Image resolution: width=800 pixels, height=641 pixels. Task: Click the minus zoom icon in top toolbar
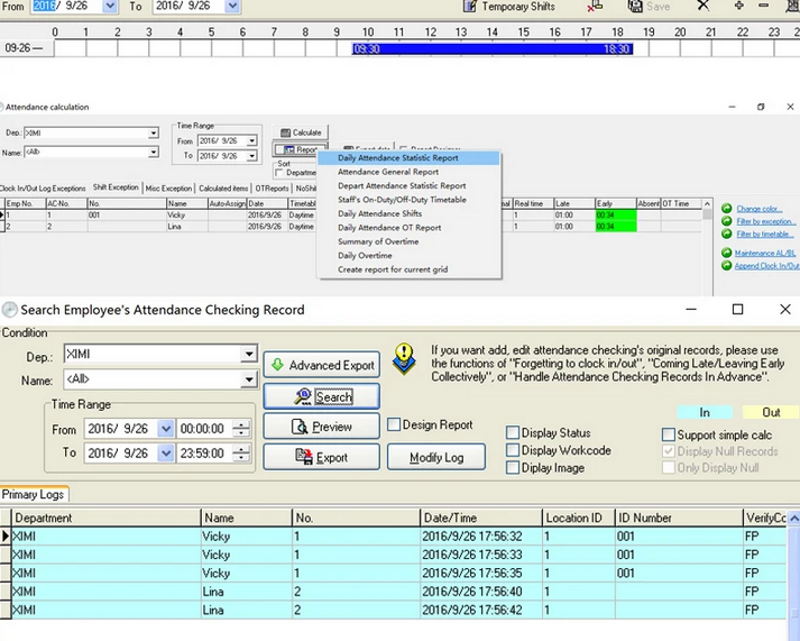point(763,5)
